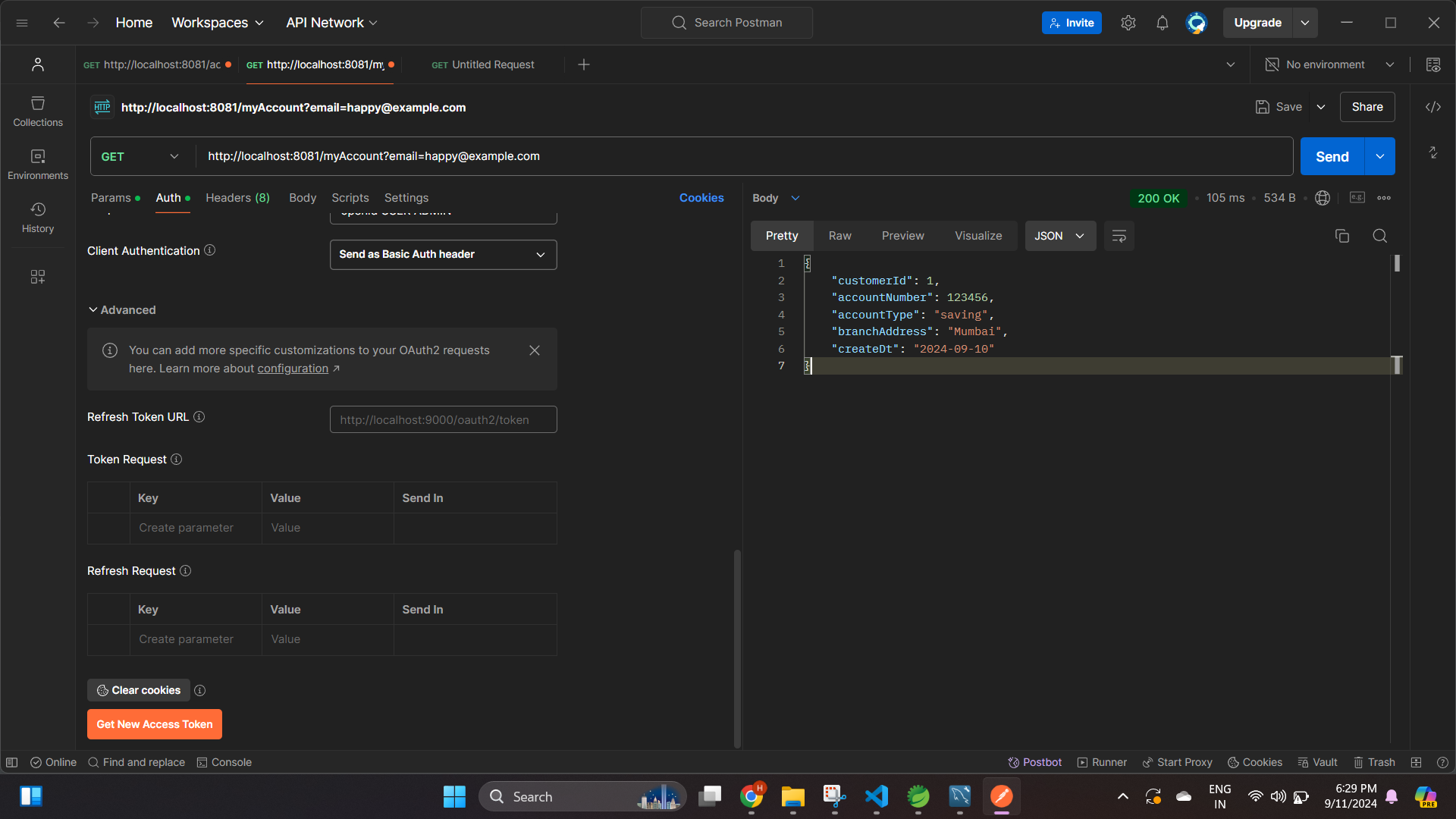Open response more options ellipsis
This screenshot has width=1456, height=819.
coord(1384,198)
